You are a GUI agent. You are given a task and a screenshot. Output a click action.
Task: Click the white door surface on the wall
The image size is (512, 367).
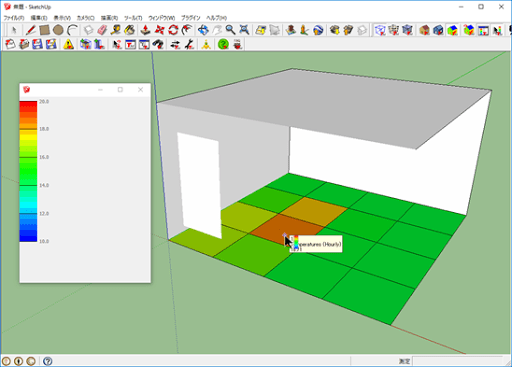pyautogui.click(x=199, y=185)
